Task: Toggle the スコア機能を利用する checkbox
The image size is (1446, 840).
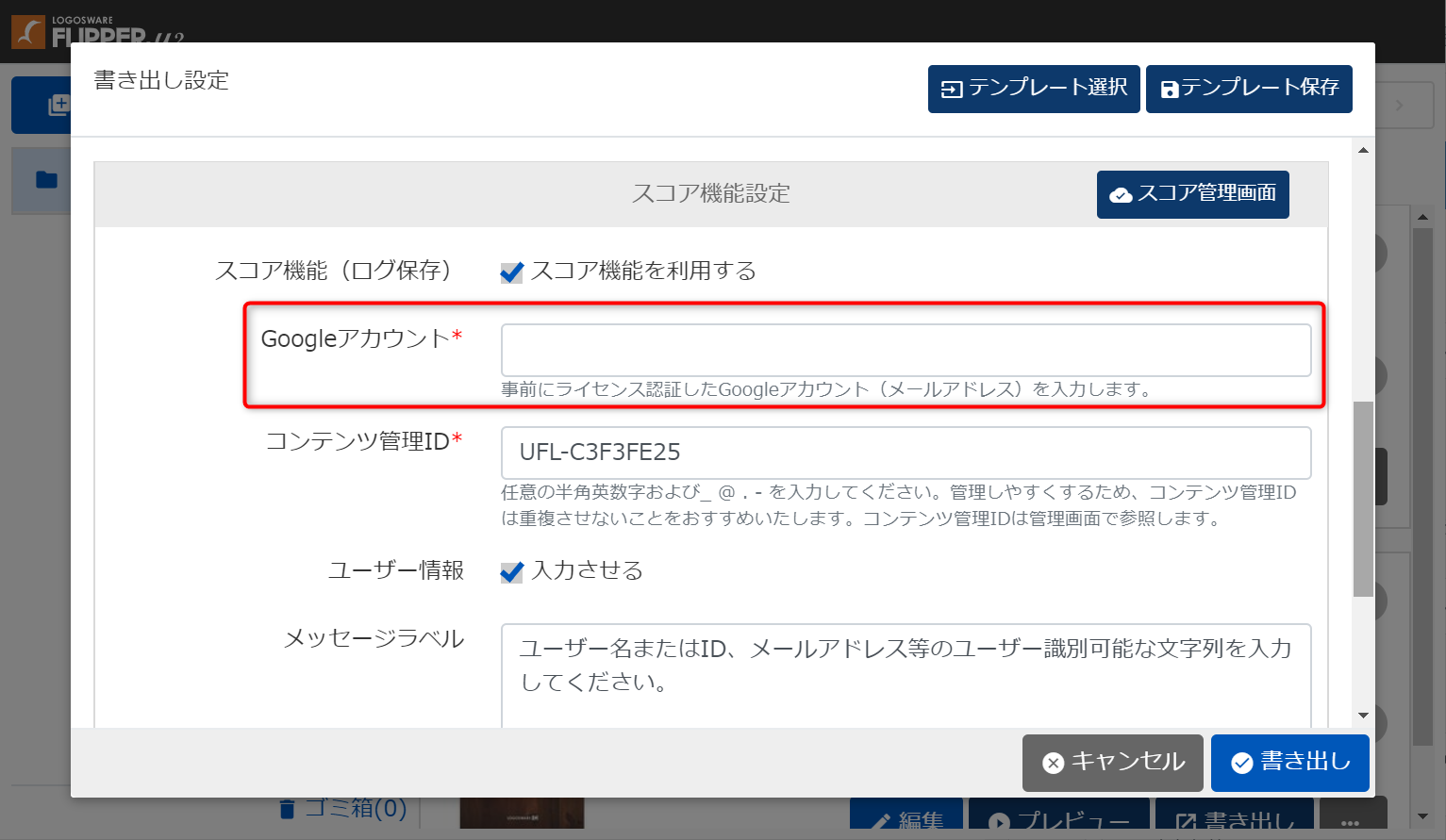Action: (512, 272)
